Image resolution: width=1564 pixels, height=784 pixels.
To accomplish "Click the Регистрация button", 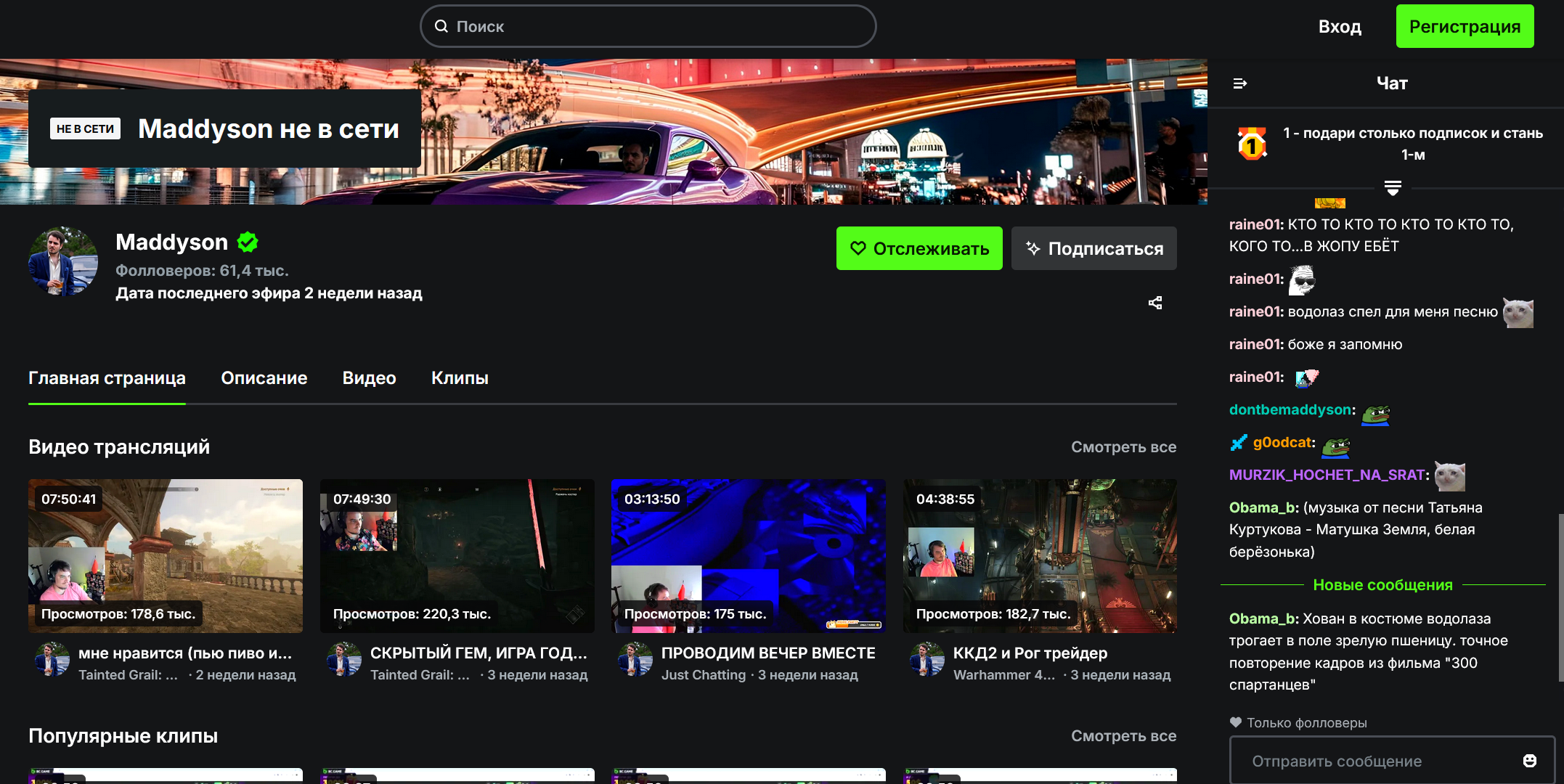I will click(1465, 26).
